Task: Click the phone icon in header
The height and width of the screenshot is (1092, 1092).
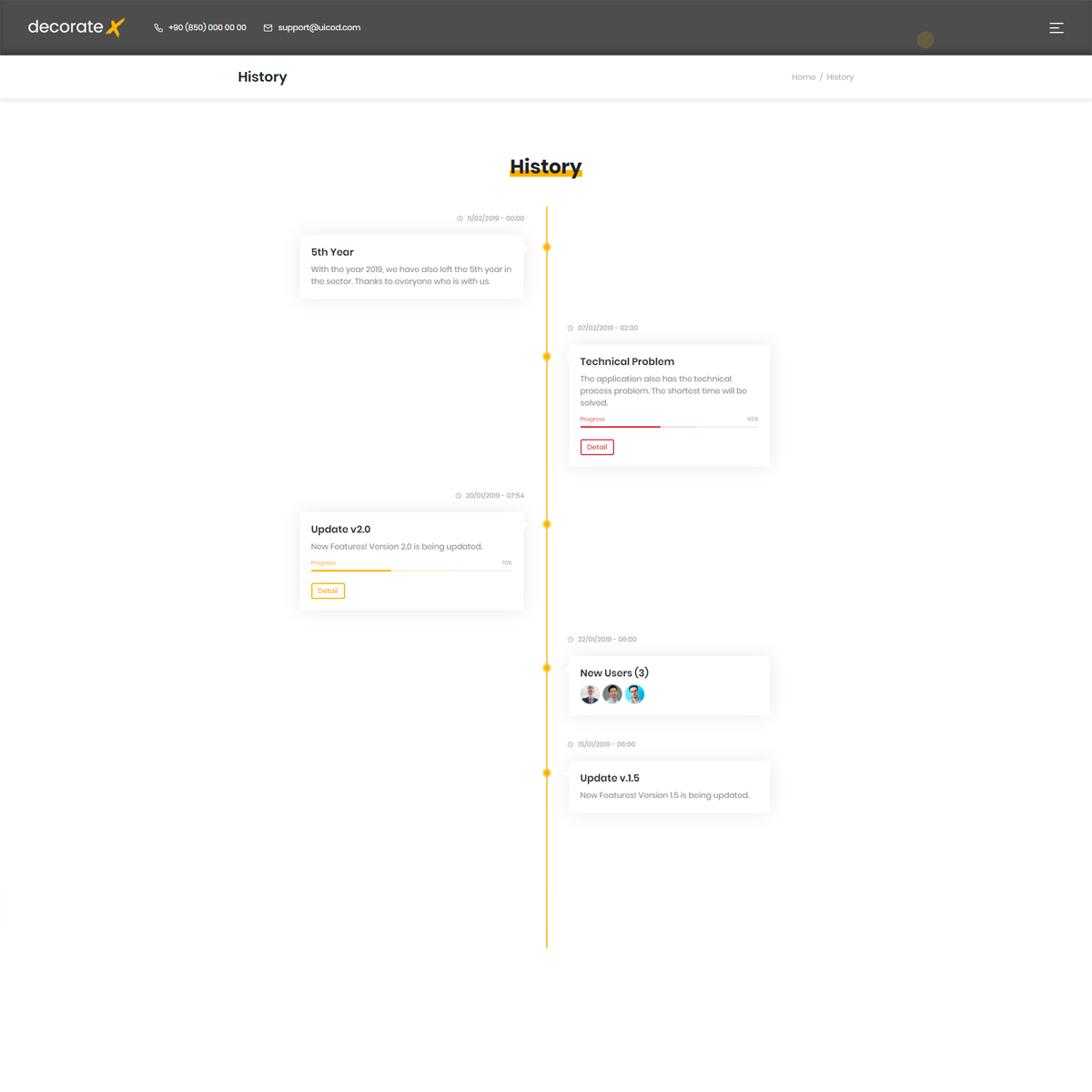Action: 158,28
